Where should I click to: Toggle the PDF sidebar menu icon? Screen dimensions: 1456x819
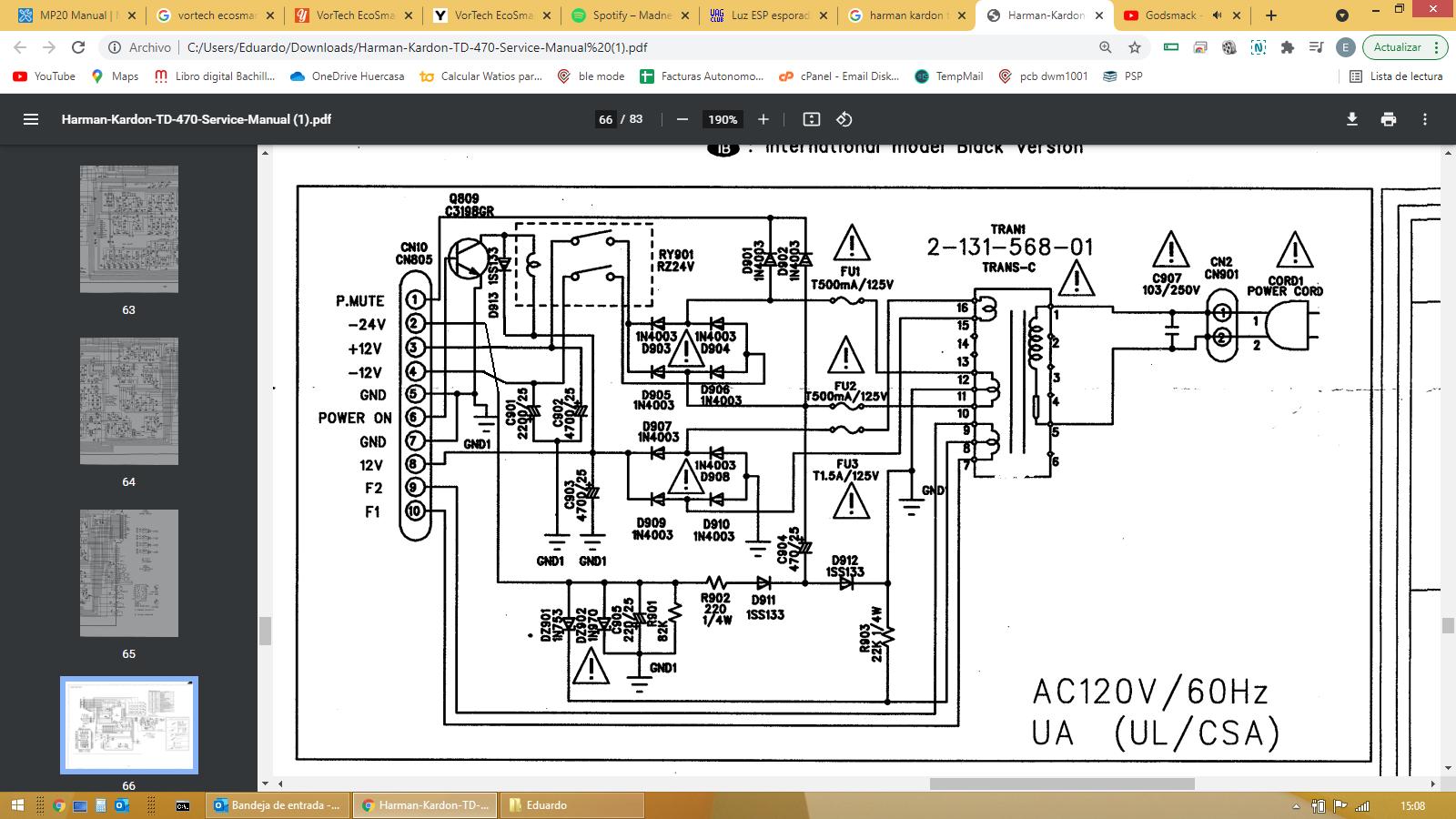pyautogui.click(x=31, y=119)
